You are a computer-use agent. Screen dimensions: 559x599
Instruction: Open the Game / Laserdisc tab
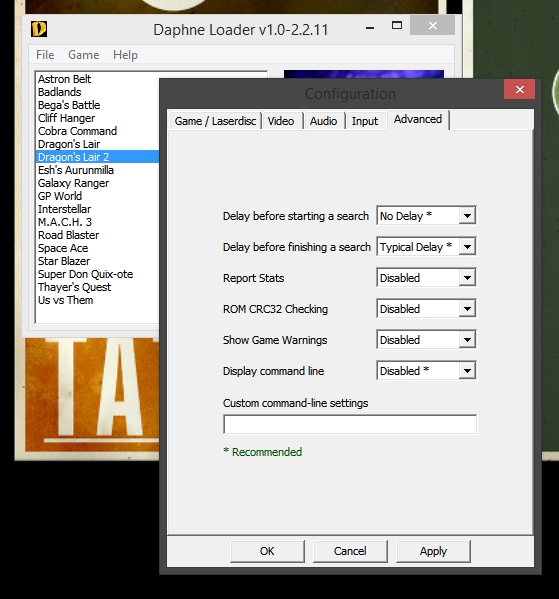[x=215, y=121]
